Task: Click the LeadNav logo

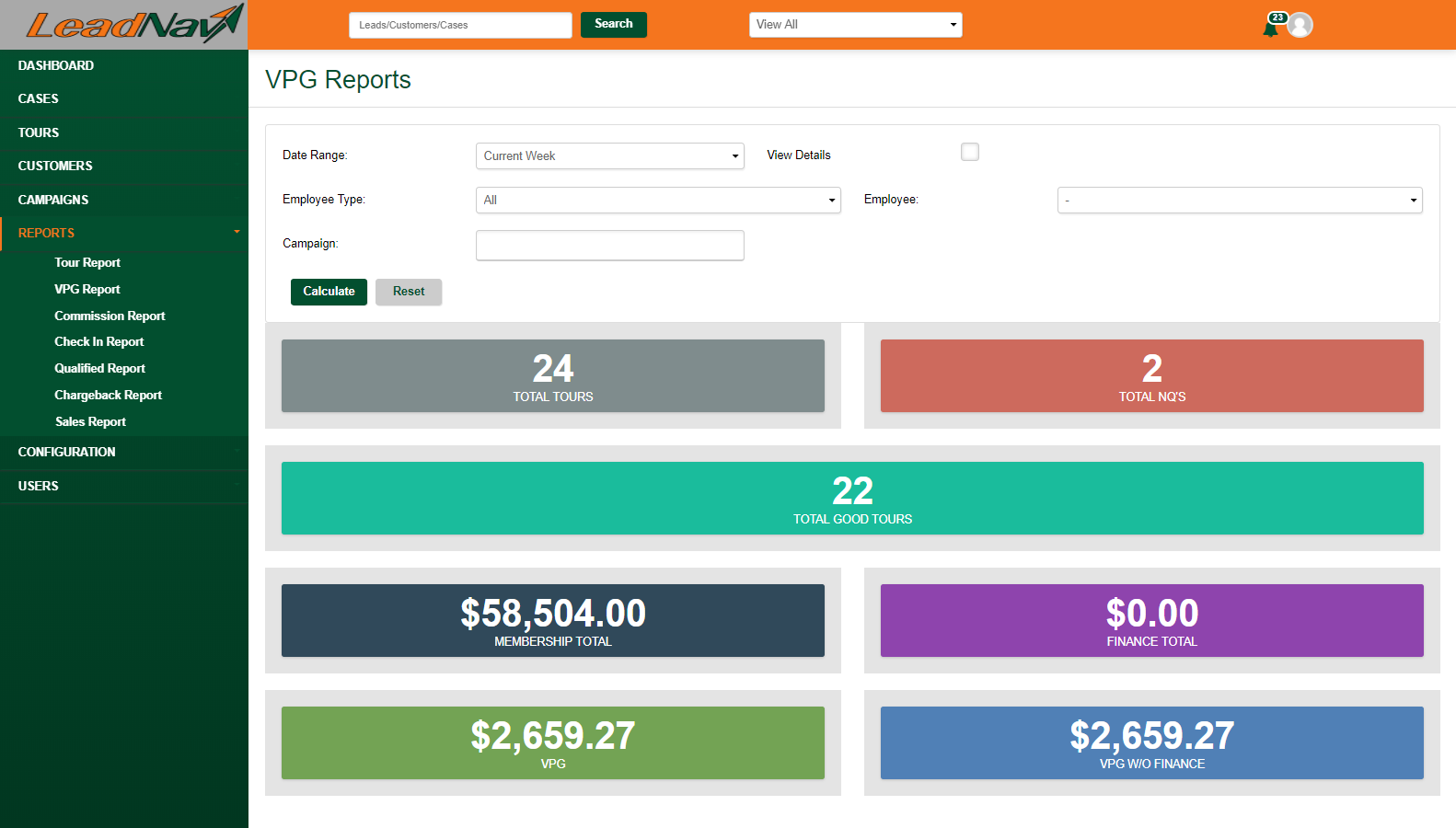Action: [133, 24]
